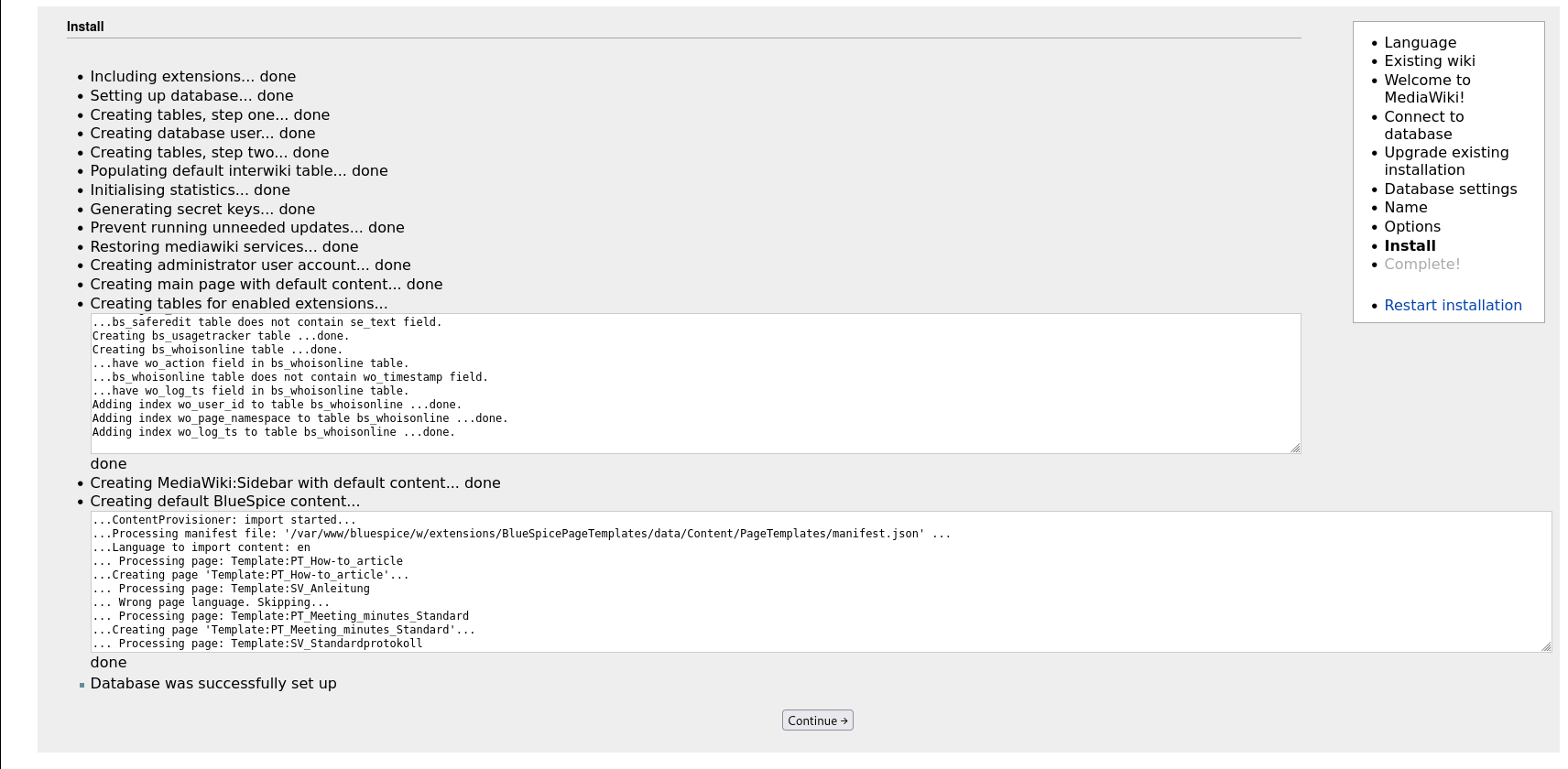This screenshot has width=1568, height=769.
Task: Click 'Creating default BlueSpice content...' line
Action: (225, 502)
